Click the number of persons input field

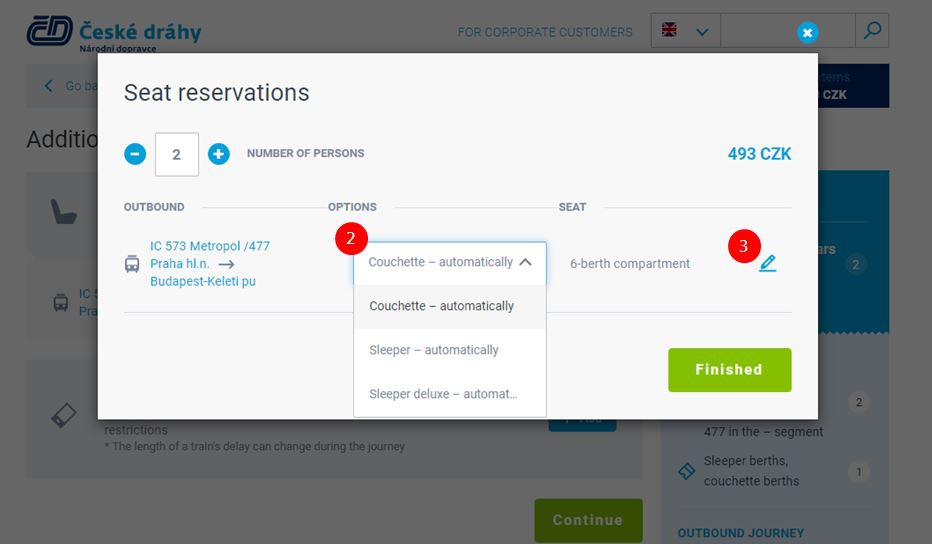pyautogui.click(x=177, y=155)
